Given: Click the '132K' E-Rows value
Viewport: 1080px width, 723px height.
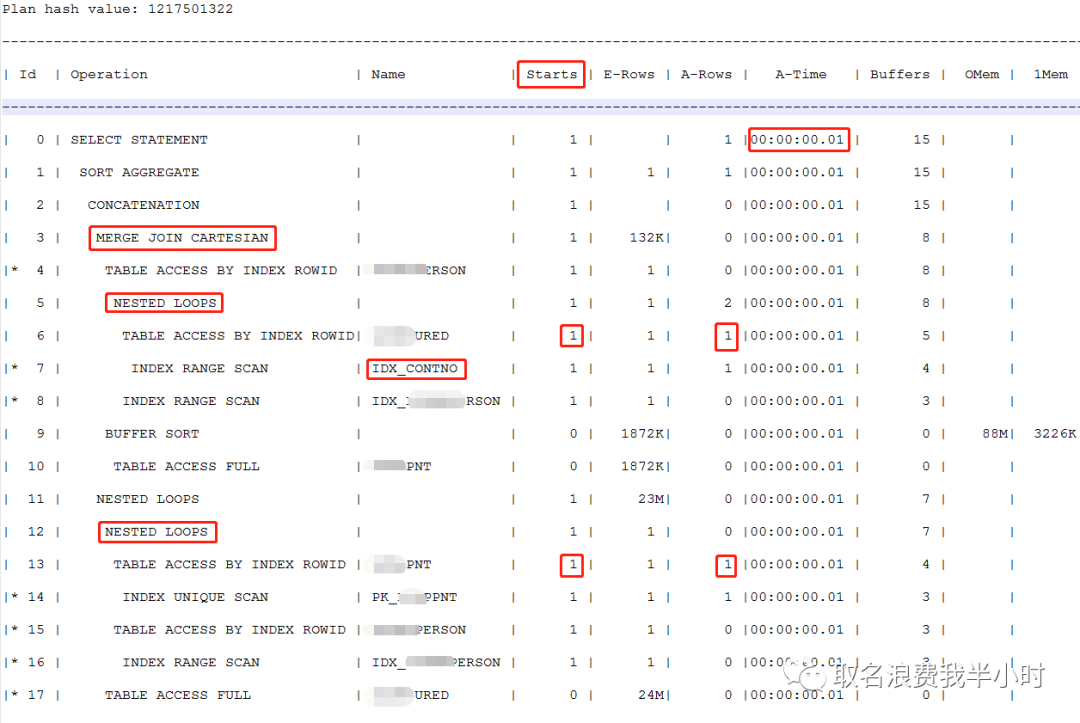Looking at the screenshot, I should point(646,238).
